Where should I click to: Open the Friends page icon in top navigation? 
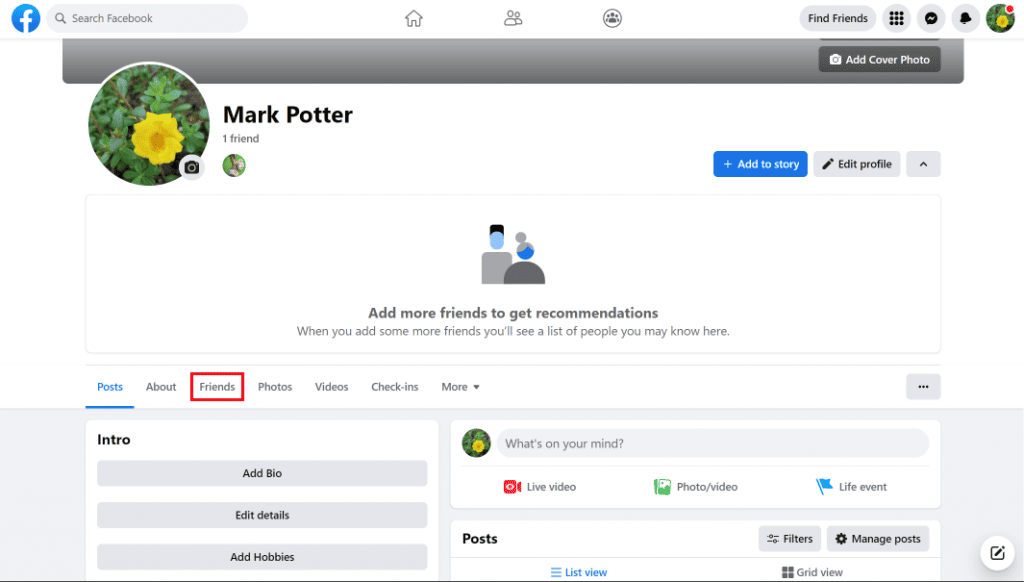513,18
